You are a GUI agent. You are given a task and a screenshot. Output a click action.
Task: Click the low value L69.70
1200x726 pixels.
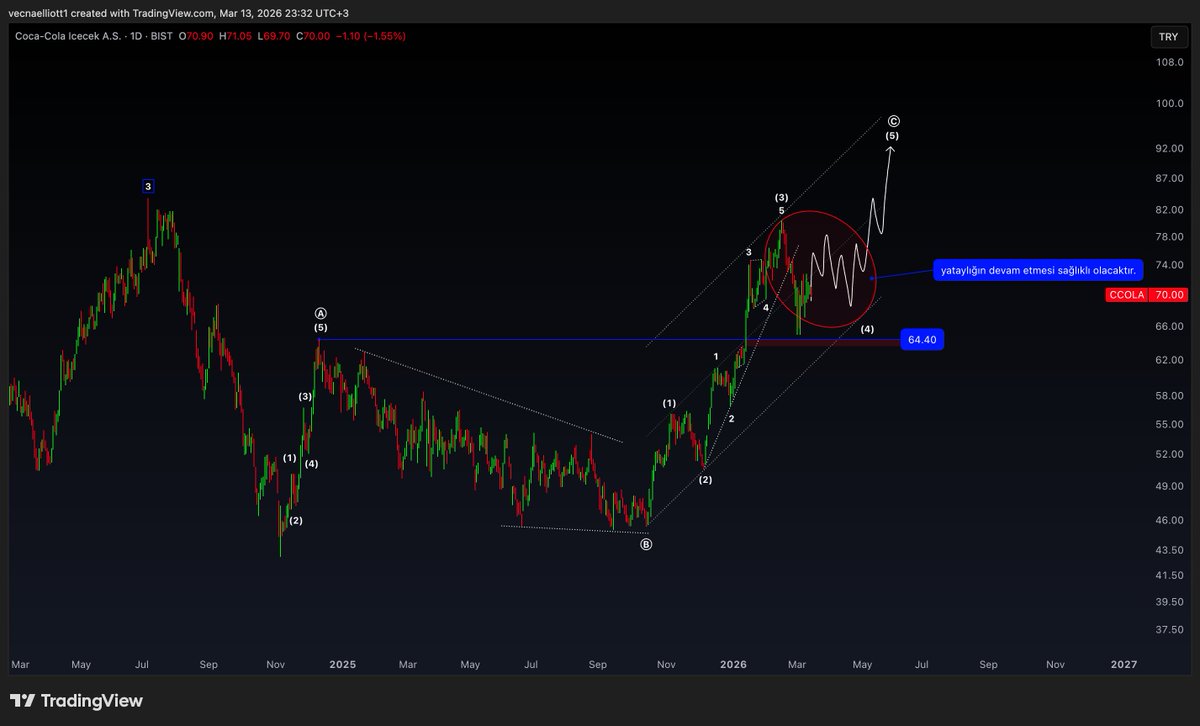273,36
